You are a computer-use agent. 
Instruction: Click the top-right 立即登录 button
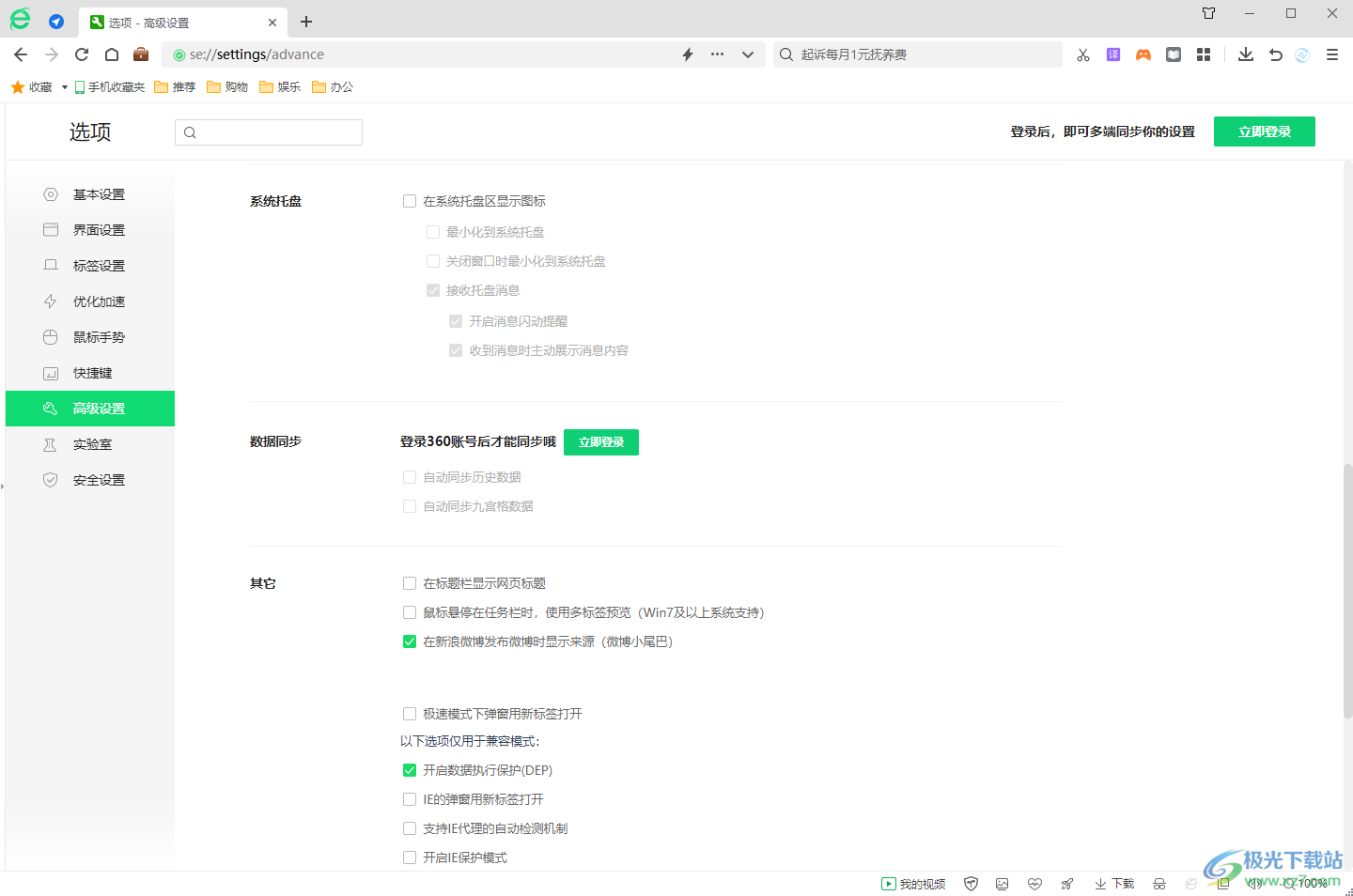pyautogui.click(x=1265, y=131)
